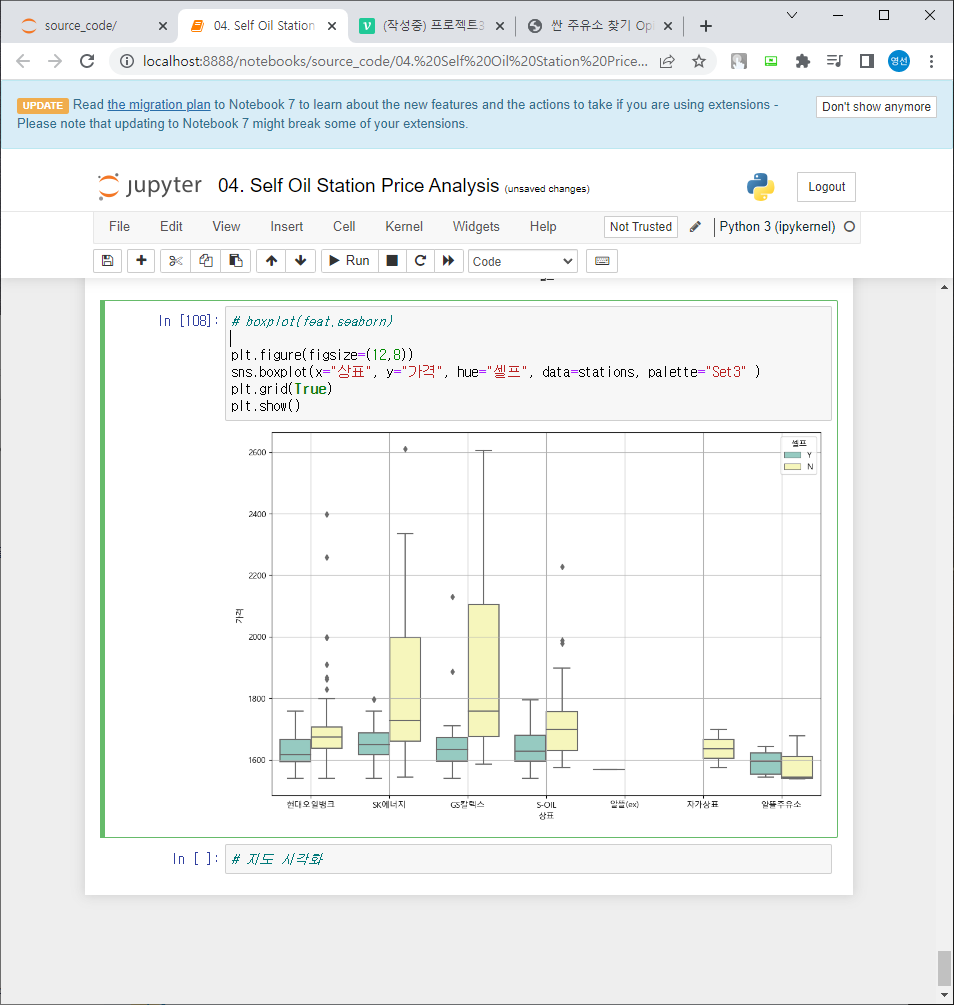This screenshot has width=954, height=1005.
Task: Click the kernel idle circle indicator
Action: tap(849, 227)
